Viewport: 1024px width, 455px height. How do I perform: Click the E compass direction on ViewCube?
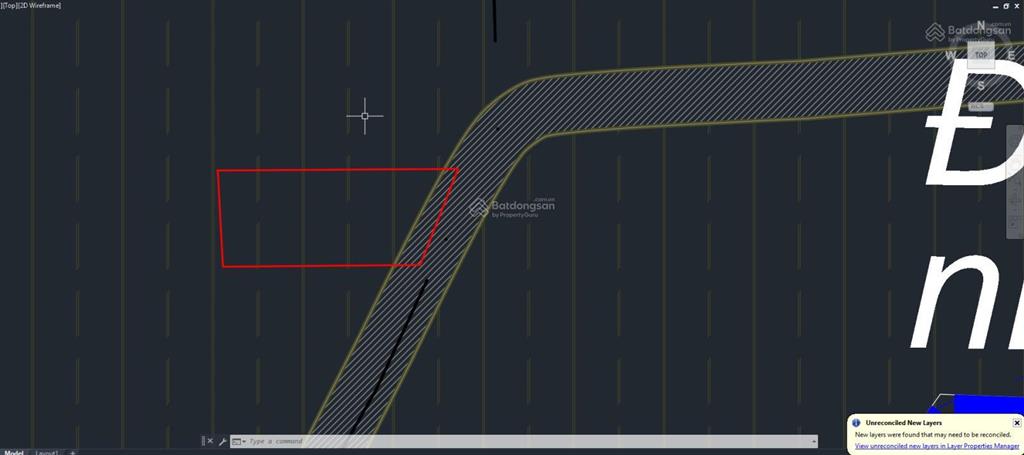pos(1012,55)
